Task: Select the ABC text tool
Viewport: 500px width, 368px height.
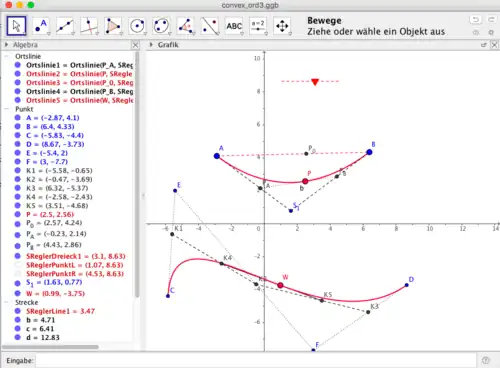Action: tap(234, 26)
